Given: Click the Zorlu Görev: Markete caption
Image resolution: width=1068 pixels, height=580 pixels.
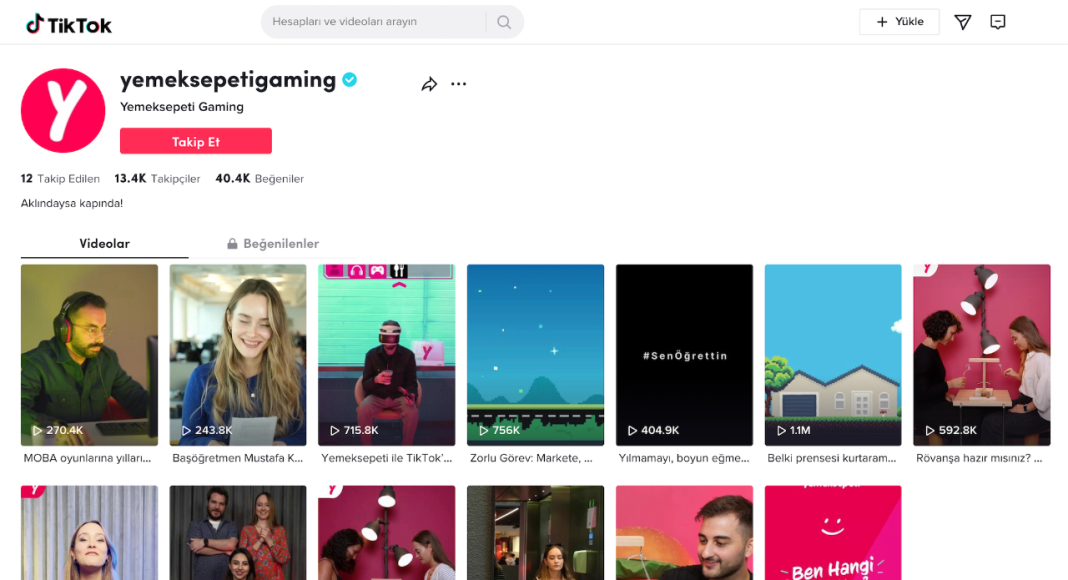Looking at the screenshot, I should click(x=531, y=458).
